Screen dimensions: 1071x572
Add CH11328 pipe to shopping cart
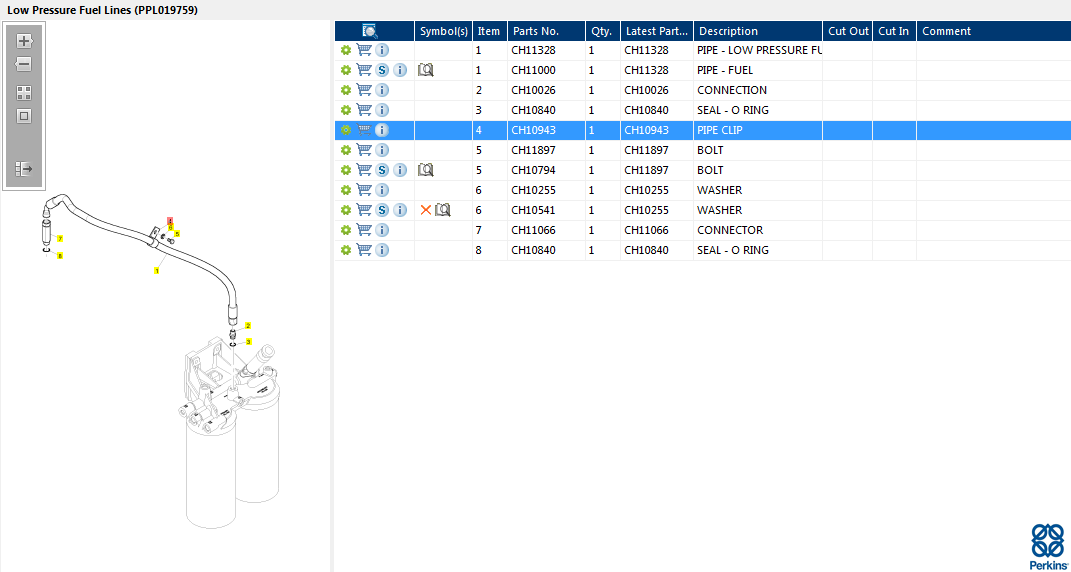(364, 50)
